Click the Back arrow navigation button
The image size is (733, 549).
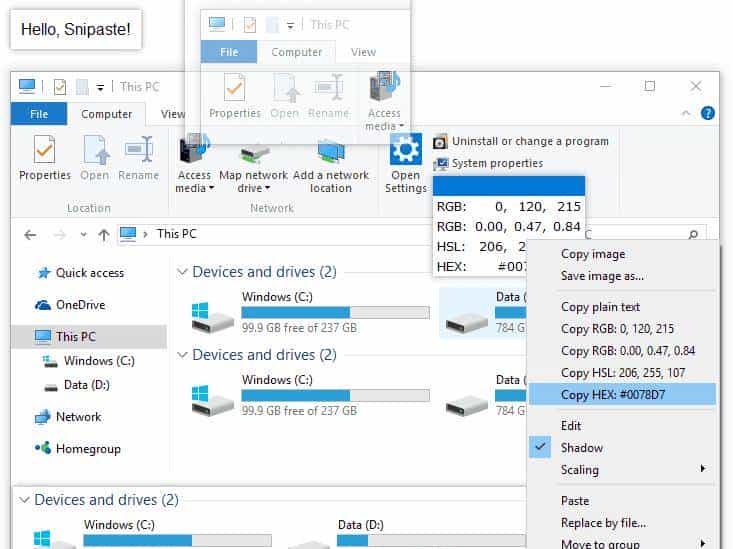[30, 235]
